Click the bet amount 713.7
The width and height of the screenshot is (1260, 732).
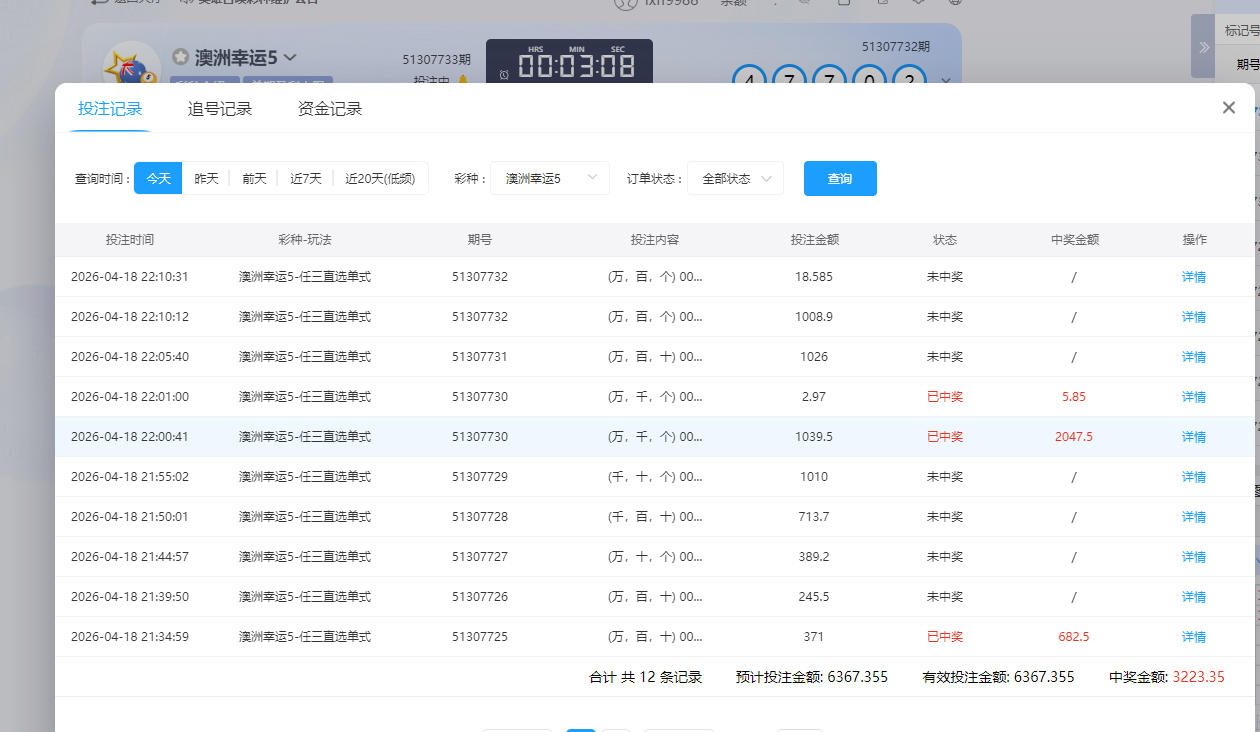click(814, 517)
